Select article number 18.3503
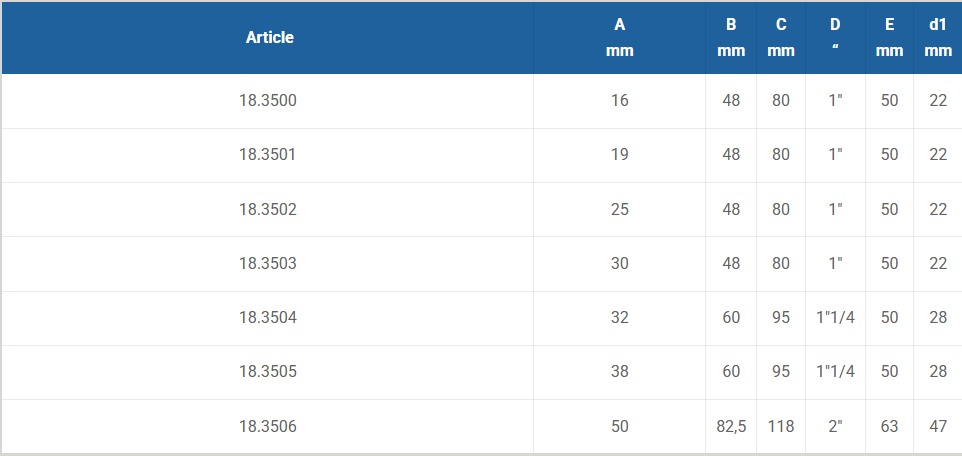Image resolution: width=962 pixels, height=456 pixels. click(268, 264)
